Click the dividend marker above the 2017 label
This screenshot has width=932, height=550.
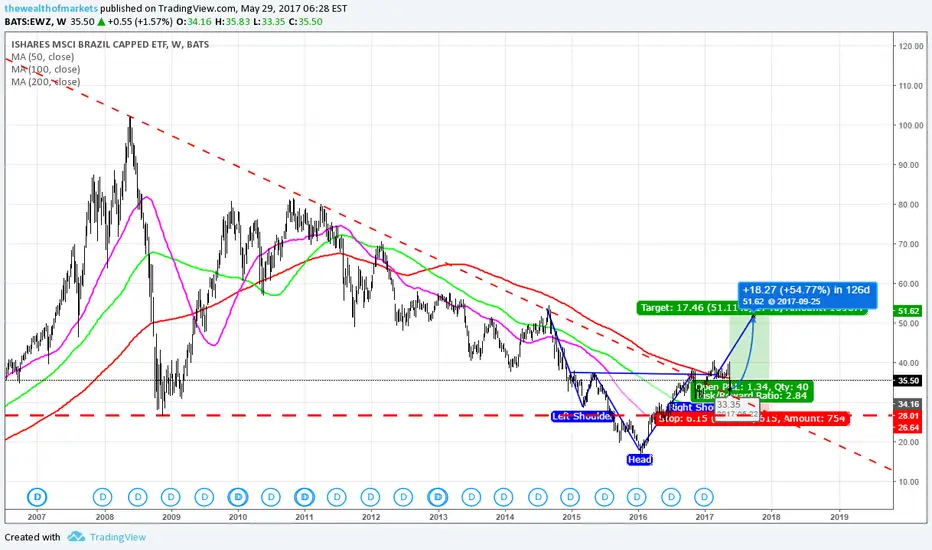tap(704, 496)
